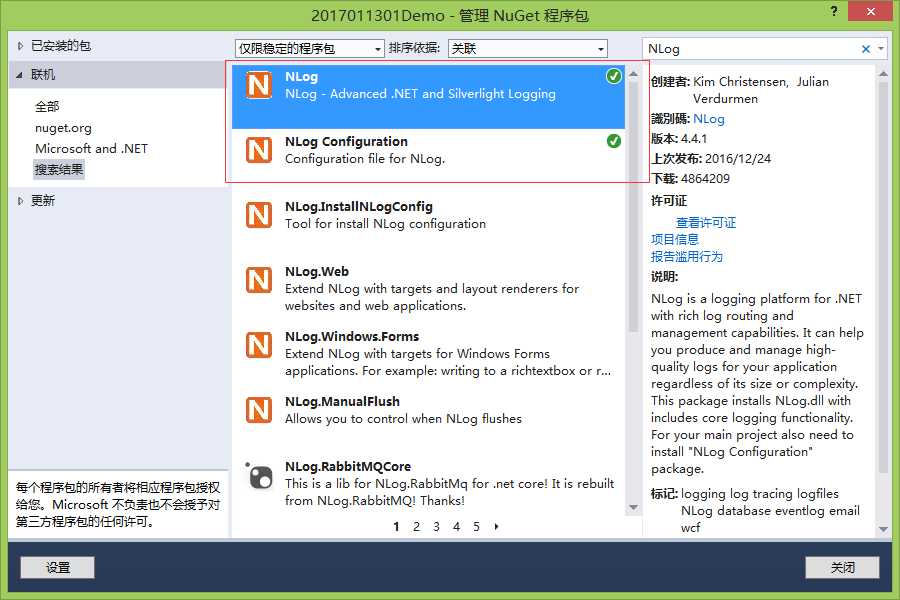Screen dimensions: 900x600
Task: Go to results page 2
Action: [x=417, y=527]
